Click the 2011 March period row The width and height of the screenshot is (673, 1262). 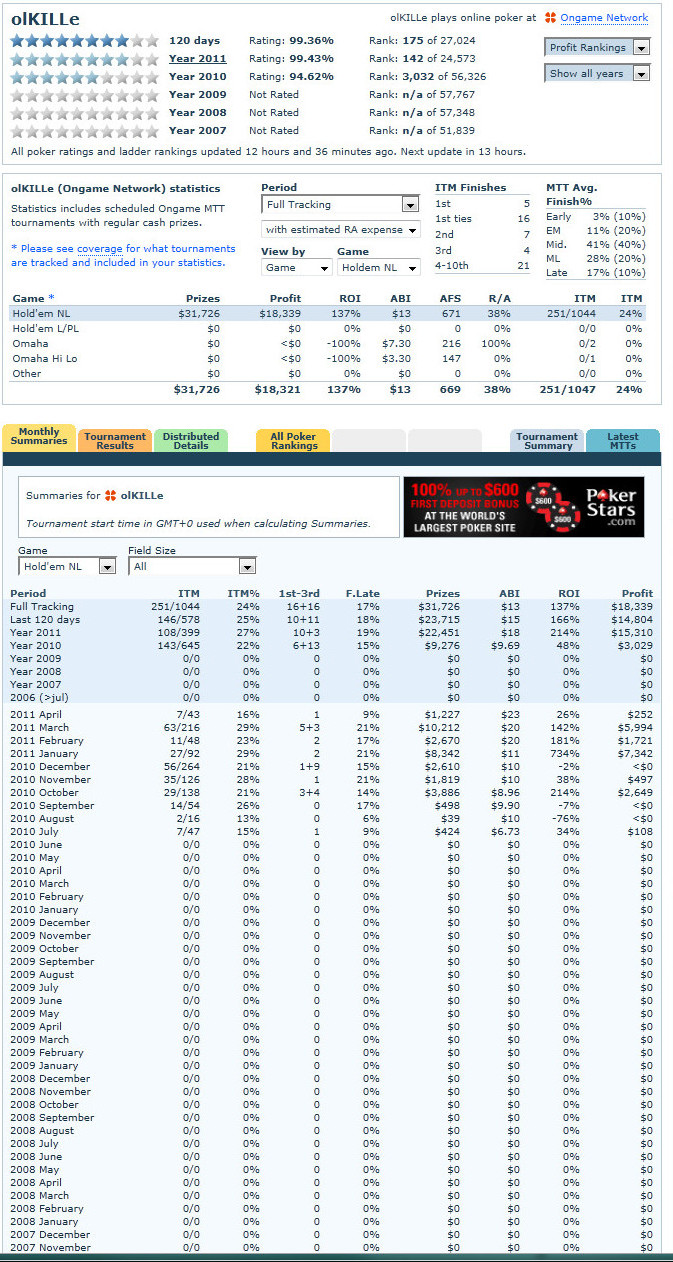(332, 727)
